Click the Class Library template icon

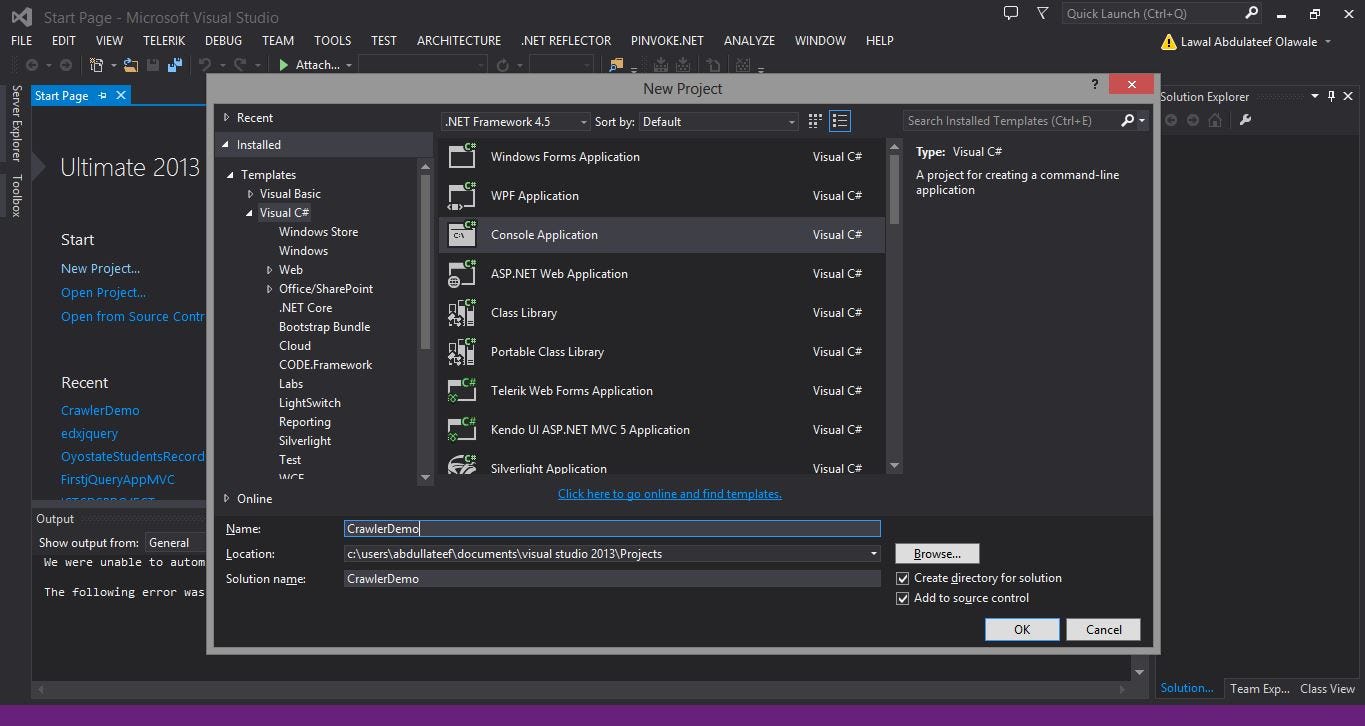(x=462, y=312)
